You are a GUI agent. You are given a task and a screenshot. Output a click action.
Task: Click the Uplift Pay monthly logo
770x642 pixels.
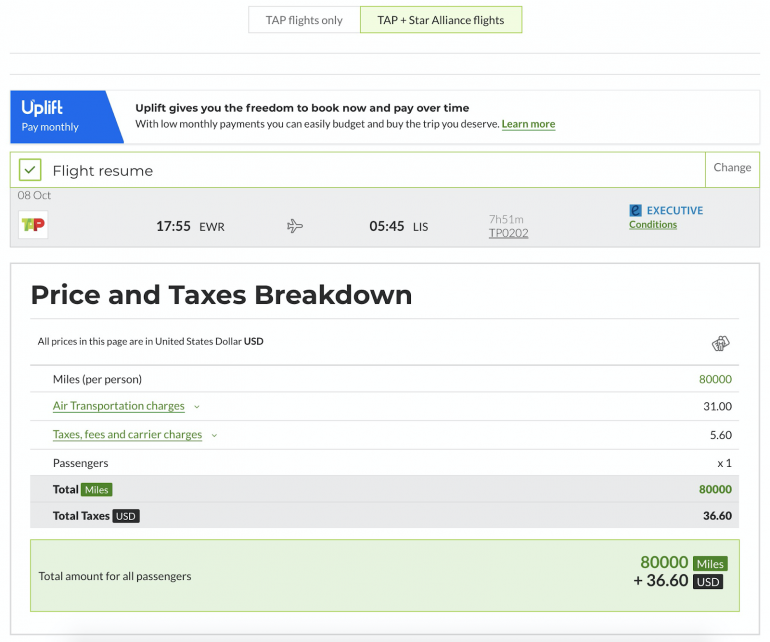60,116
